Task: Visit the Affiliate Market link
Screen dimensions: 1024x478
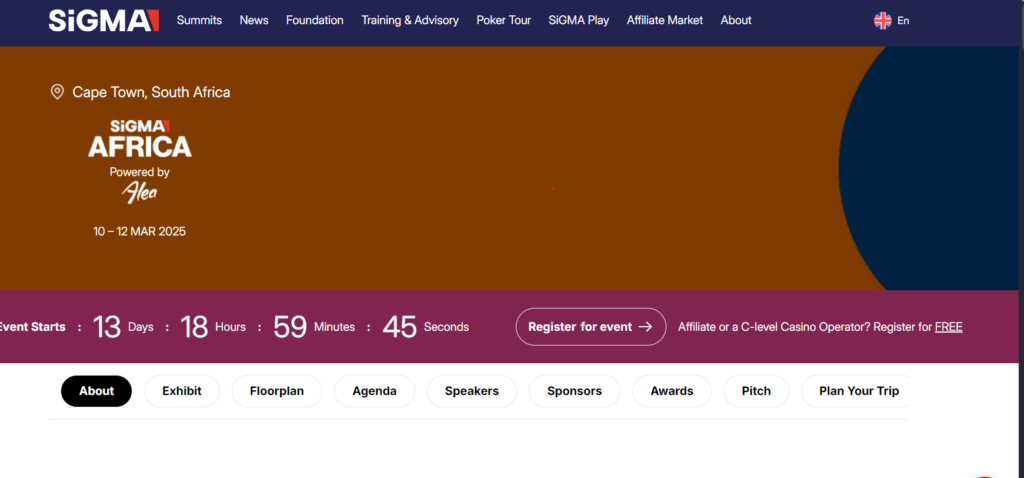Action: (x=664, y=20)
